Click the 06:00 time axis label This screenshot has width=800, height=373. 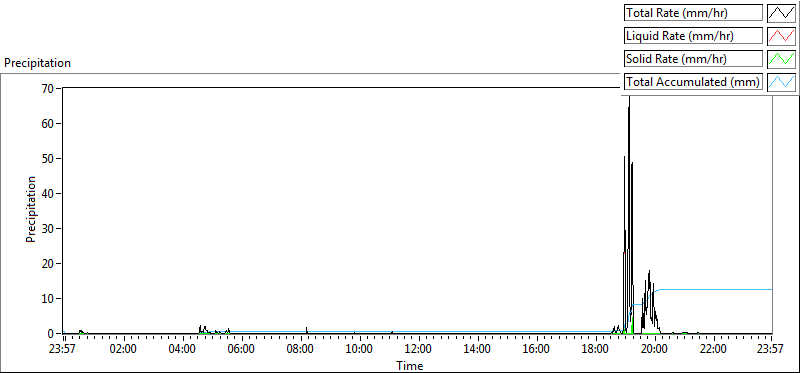242,350
